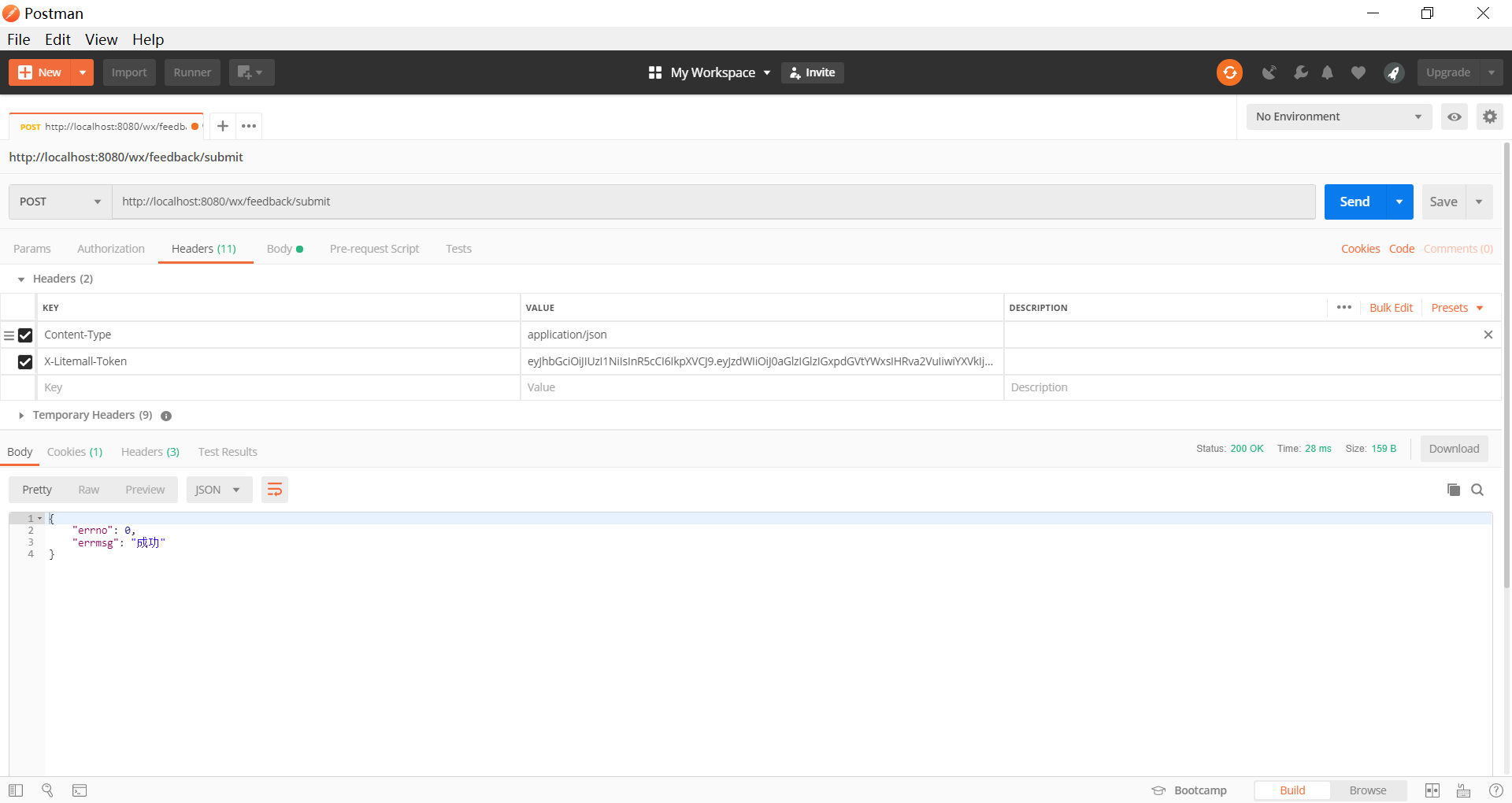Expand Temporary Headers section
The height and width of the screenshot is (803, 1512).
point(21,415)
